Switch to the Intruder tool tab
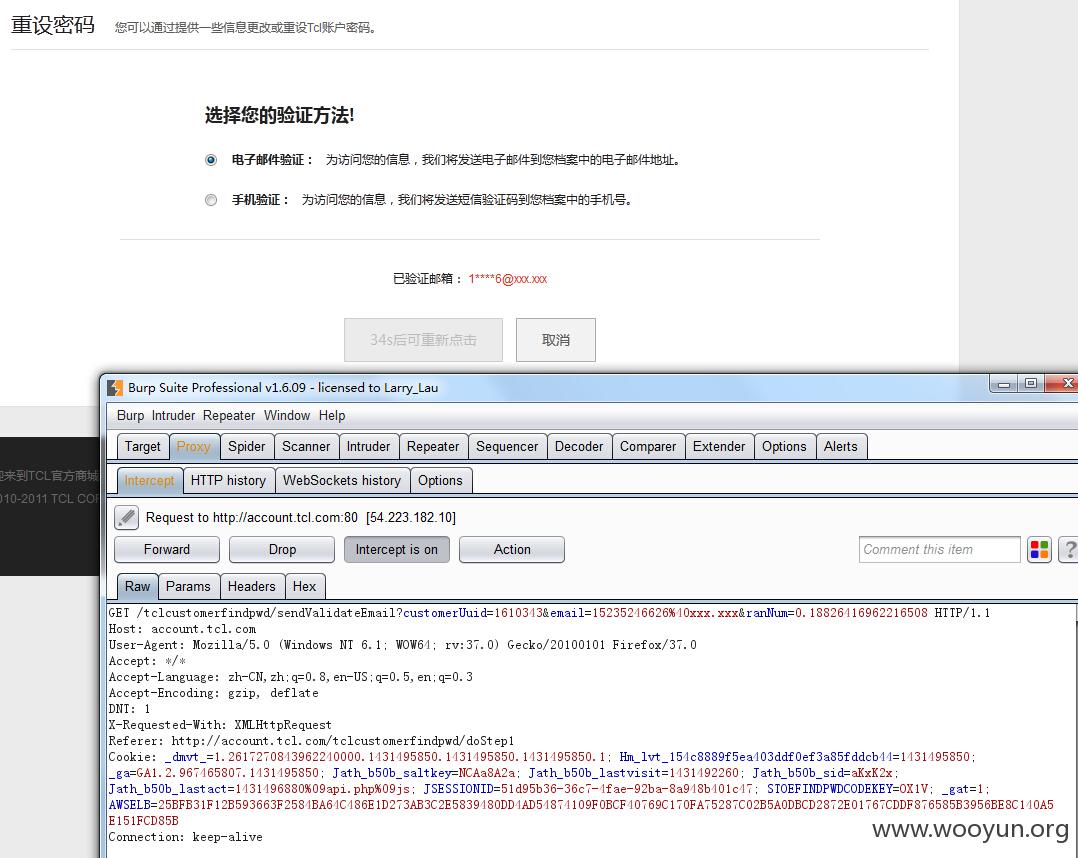Viewport: 1078px width, 858px height. click(x=368, y=446)
